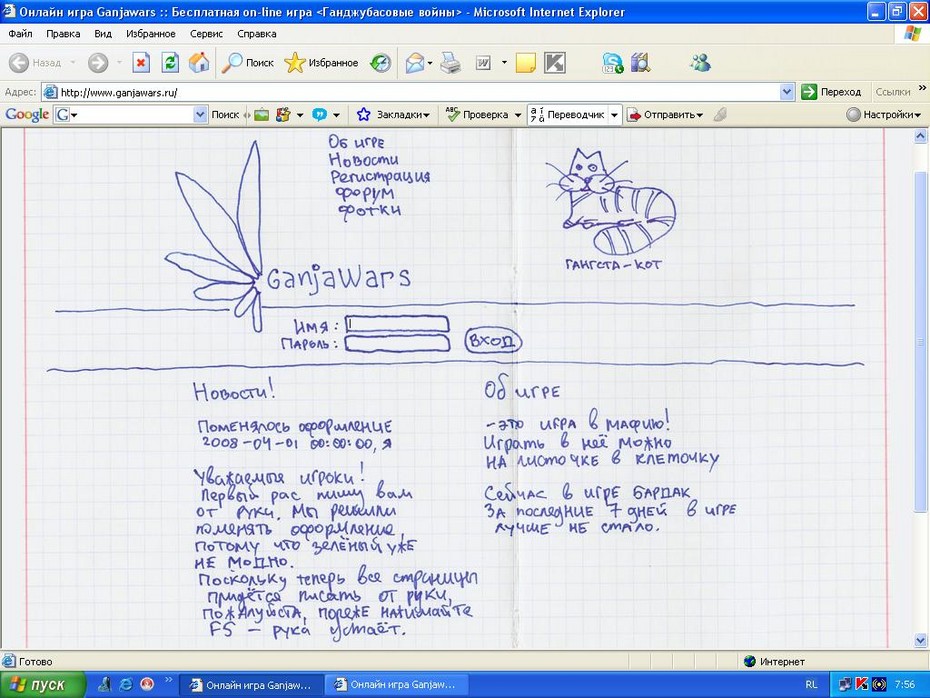Open the Справка menu

[257, 34]
